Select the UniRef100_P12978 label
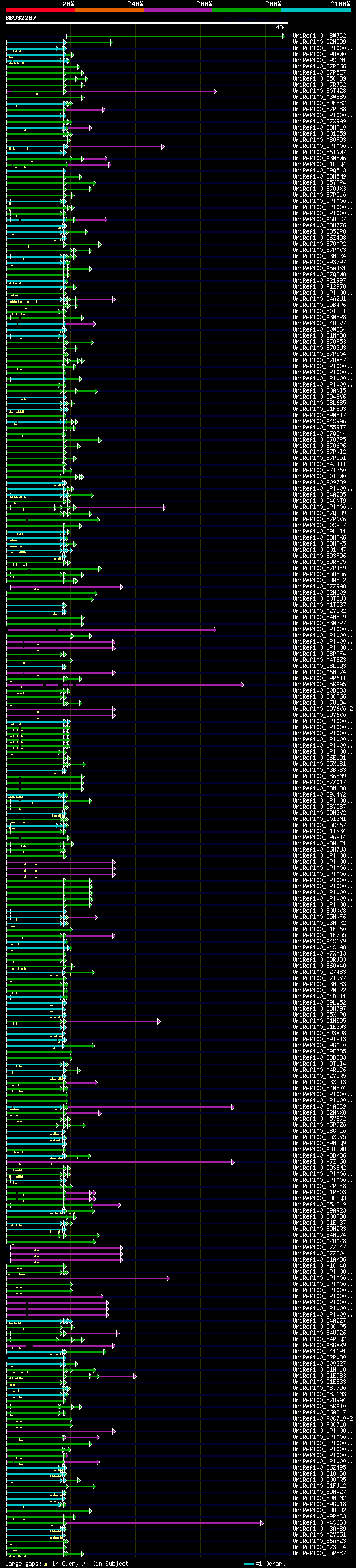Image resolution: width=356 pixels, height=1568 pixels. [x=319, y=286]
